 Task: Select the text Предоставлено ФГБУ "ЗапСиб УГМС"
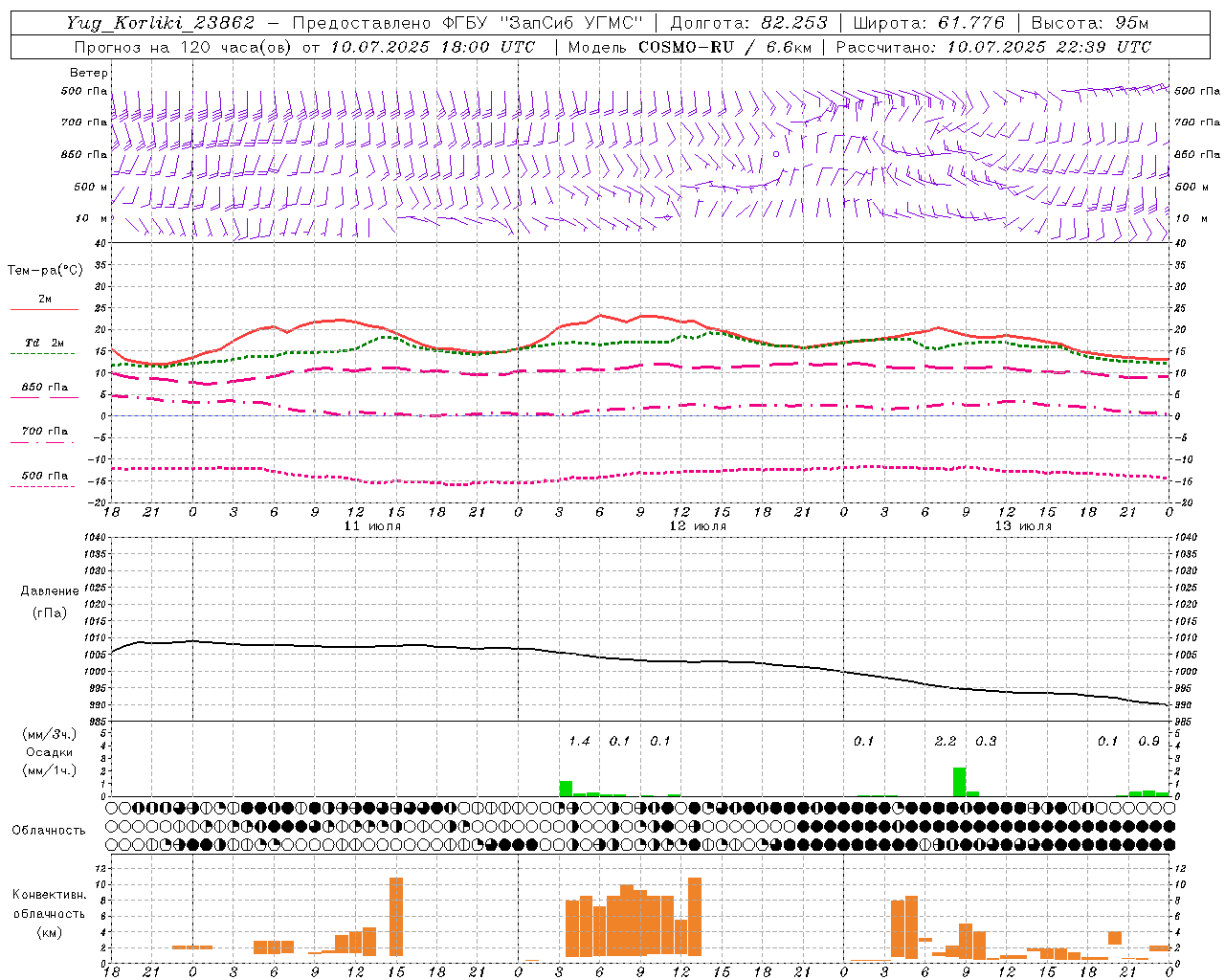pos(468,23)
